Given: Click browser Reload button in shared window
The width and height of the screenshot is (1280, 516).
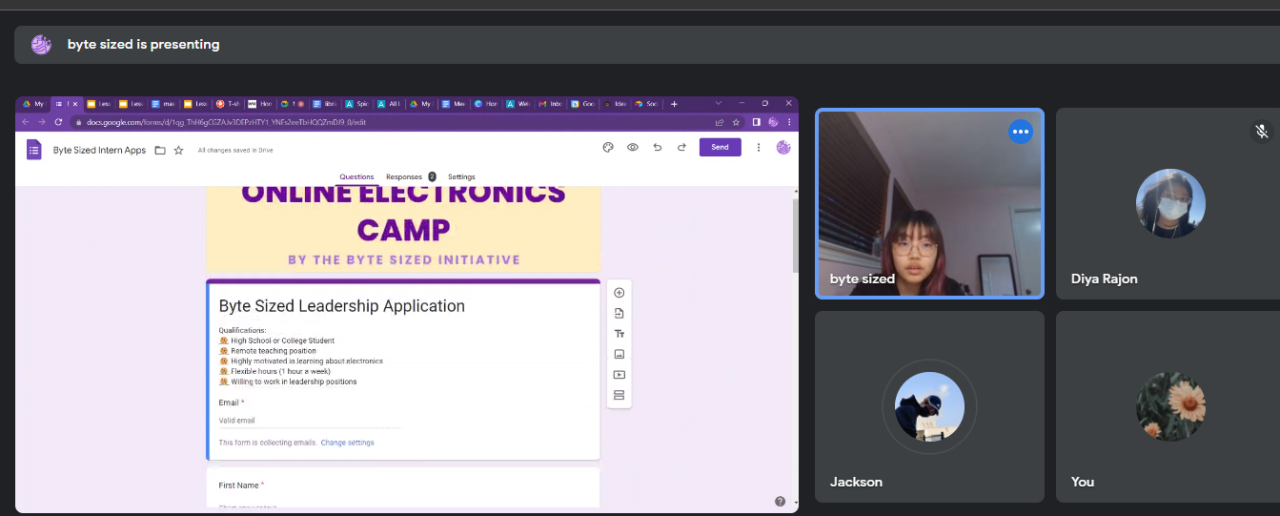Looking at the screenshot, I should click(58, 122).
